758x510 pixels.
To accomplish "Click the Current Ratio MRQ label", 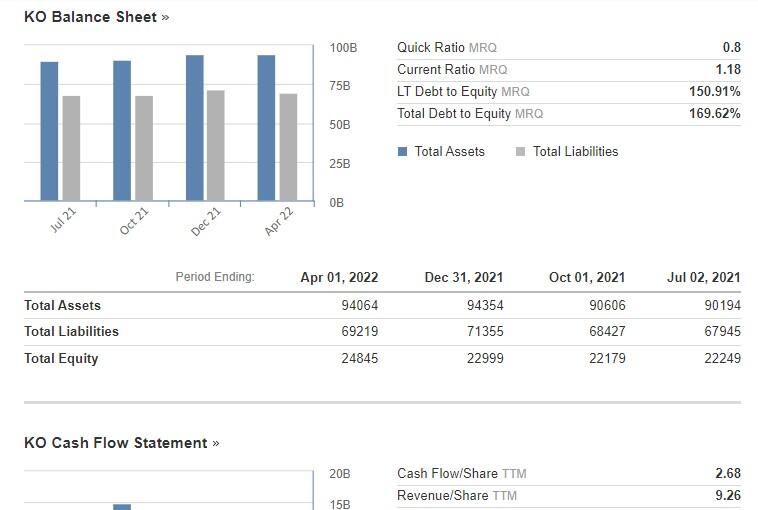I will (x=452, y=70).
